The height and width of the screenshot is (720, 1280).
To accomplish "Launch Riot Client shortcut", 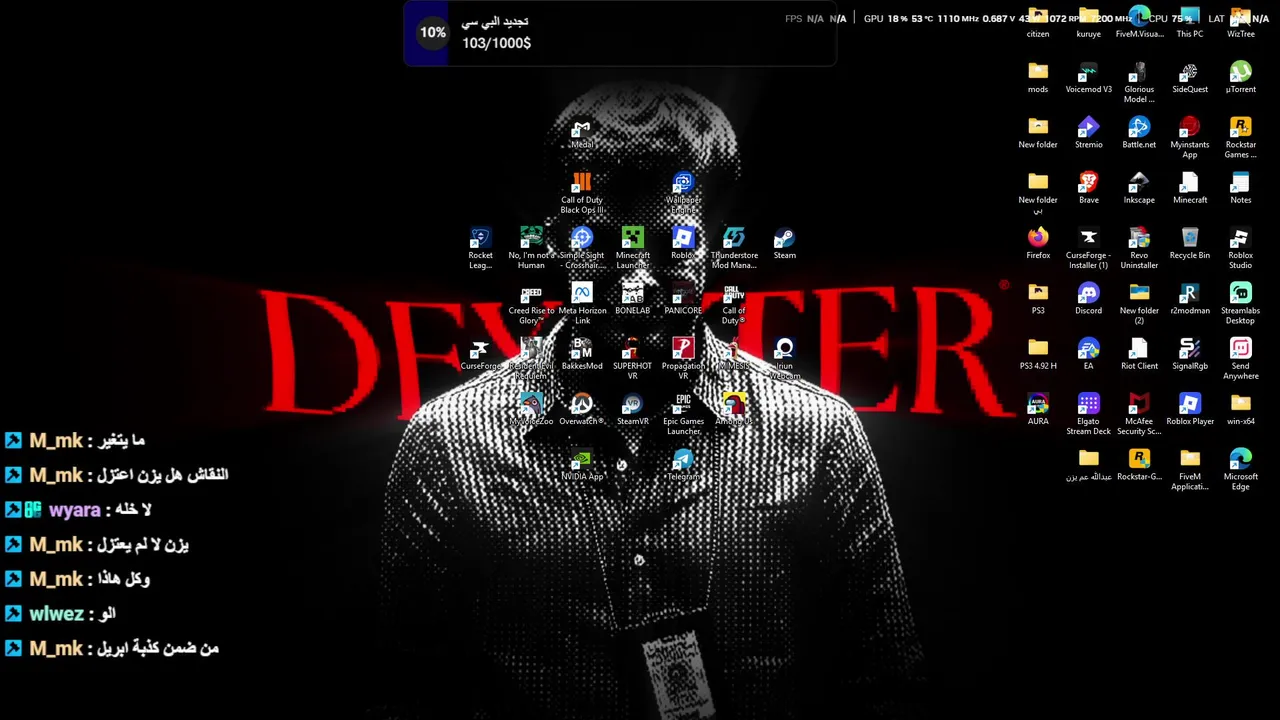I will pyautogui.click(x=1139, y=355).
